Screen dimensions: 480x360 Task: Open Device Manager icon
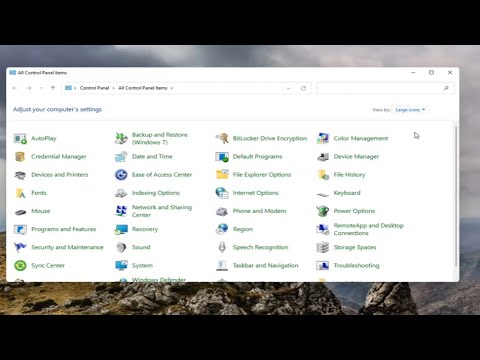click(x=323, y=157)
